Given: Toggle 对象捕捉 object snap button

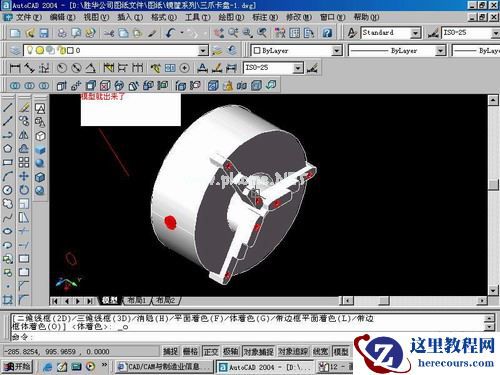Looking at the screenshot, I should coord(259,351).
